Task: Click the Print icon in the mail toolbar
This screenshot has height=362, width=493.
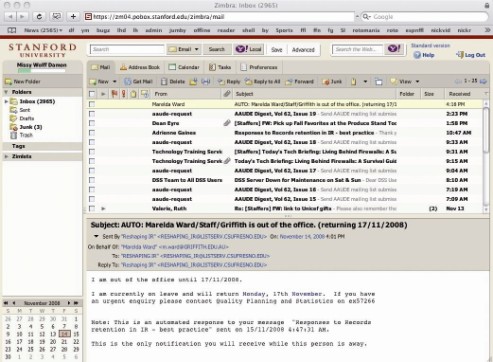Action: [x=206, y=81]
